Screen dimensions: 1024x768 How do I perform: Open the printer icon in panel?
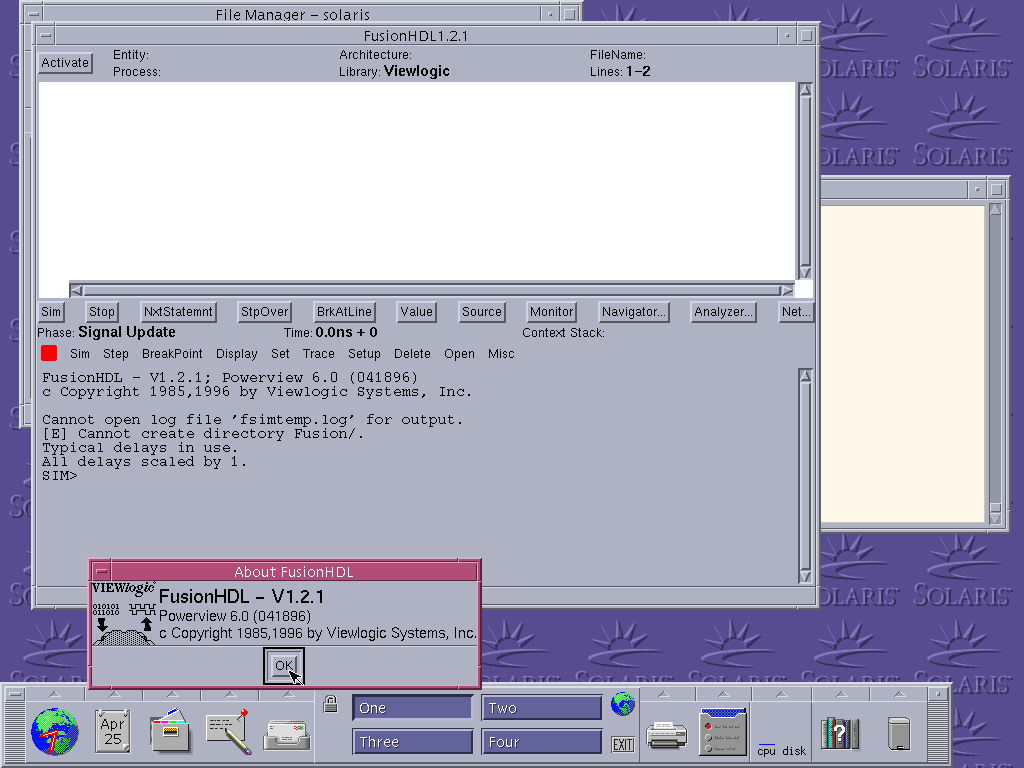pyautogui.click(x=666, y=735)
